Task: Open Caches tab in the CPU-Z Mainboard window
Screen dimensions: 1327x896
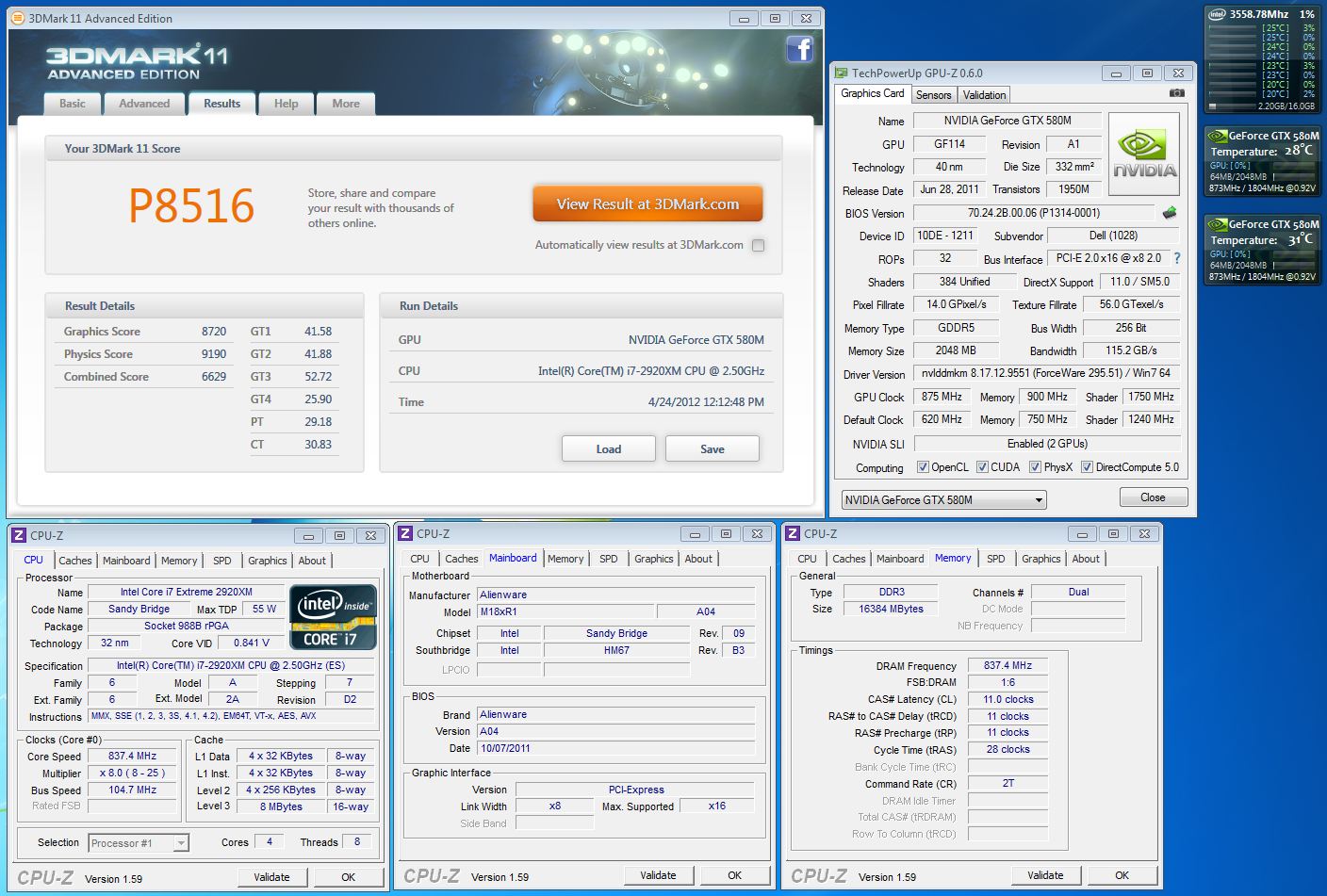Action: [462, 559]
